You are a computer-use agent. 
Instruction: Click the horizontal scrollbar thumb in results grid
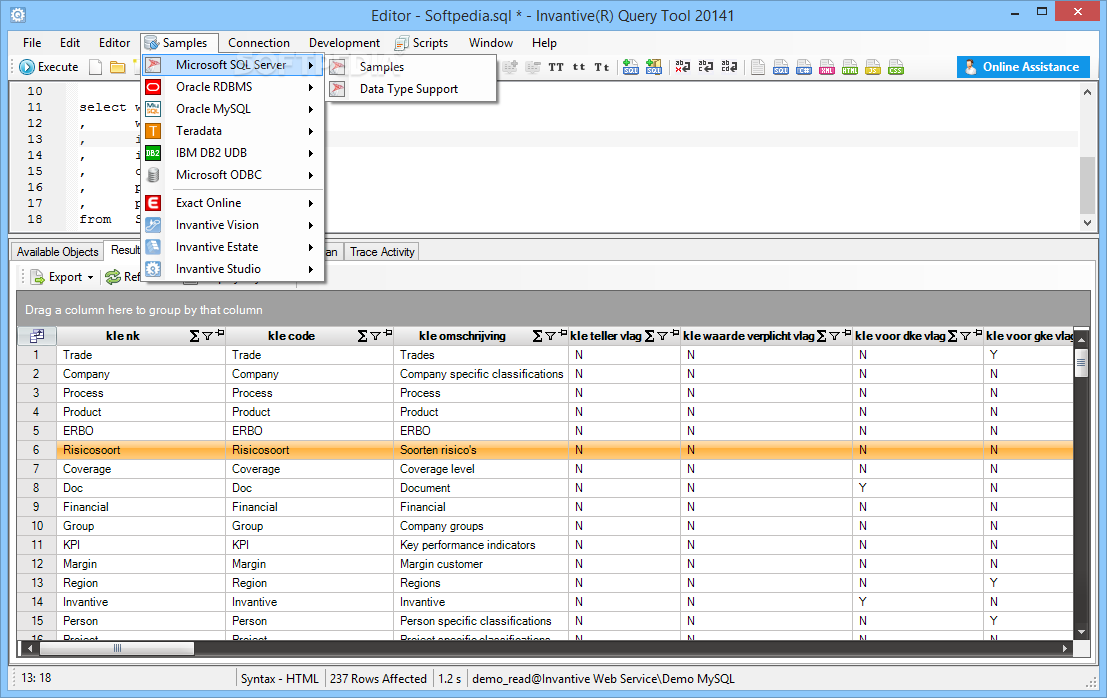pyautogui.click(x=117, y=648)
